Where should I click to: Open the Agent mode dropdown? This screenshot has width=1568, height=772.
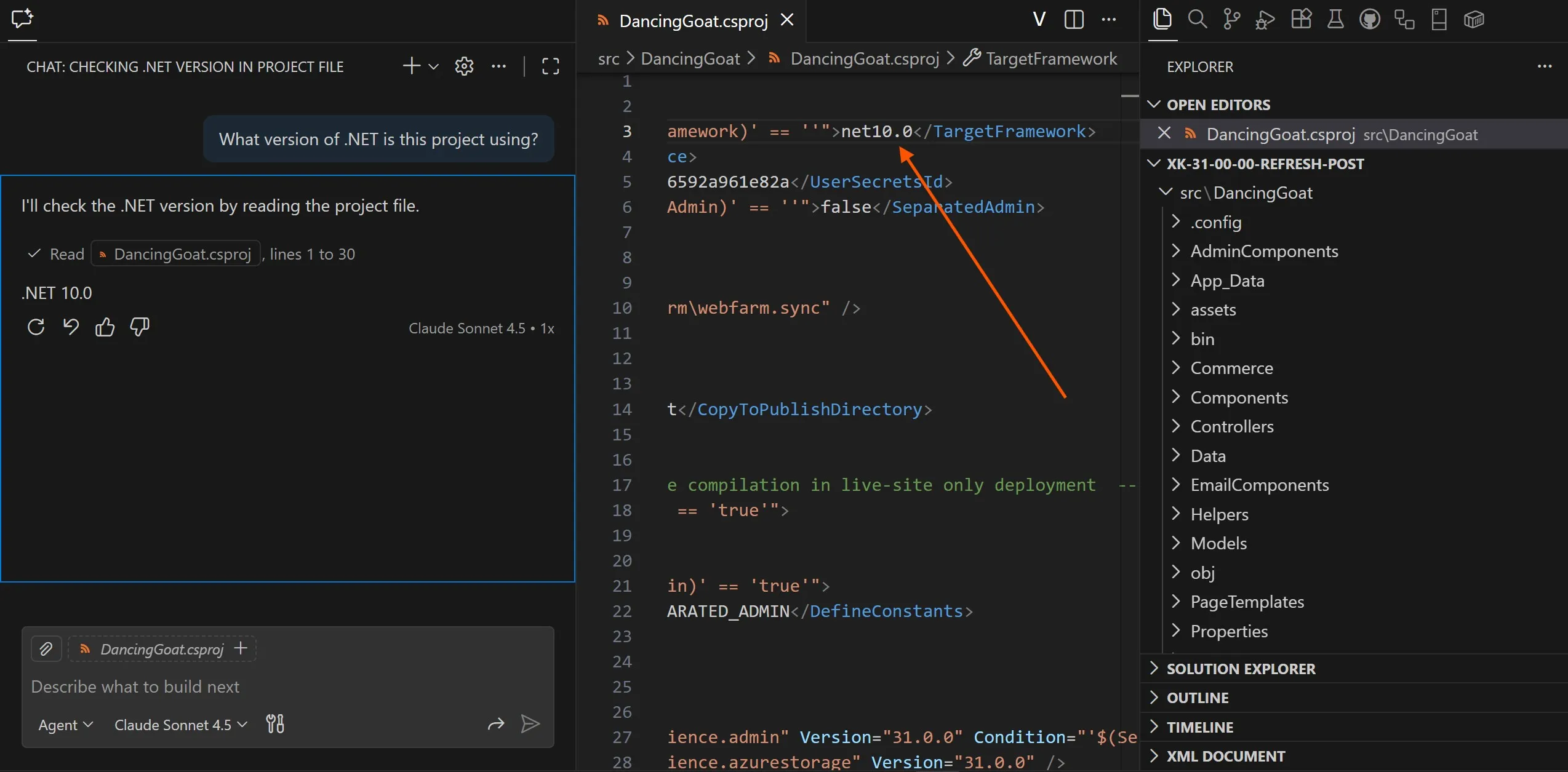pos(65,725)
